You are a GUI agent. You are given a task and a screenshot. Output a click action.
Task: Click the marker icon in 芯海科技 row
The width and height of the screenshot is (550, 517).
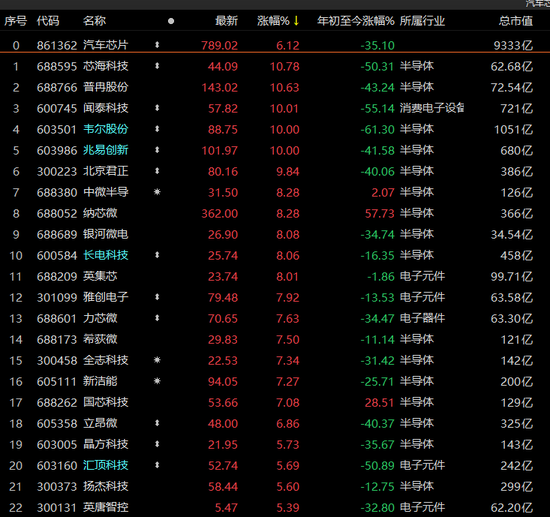pyautogui.click(x=157, y=66)
